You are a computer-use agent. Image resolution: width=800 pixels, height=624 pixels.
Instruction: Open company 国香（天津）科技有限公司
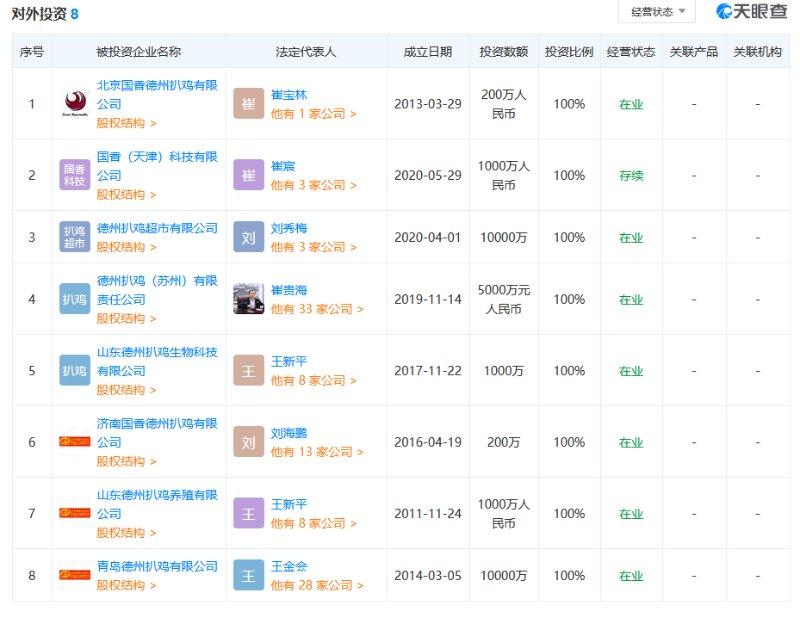pos(157,166)
